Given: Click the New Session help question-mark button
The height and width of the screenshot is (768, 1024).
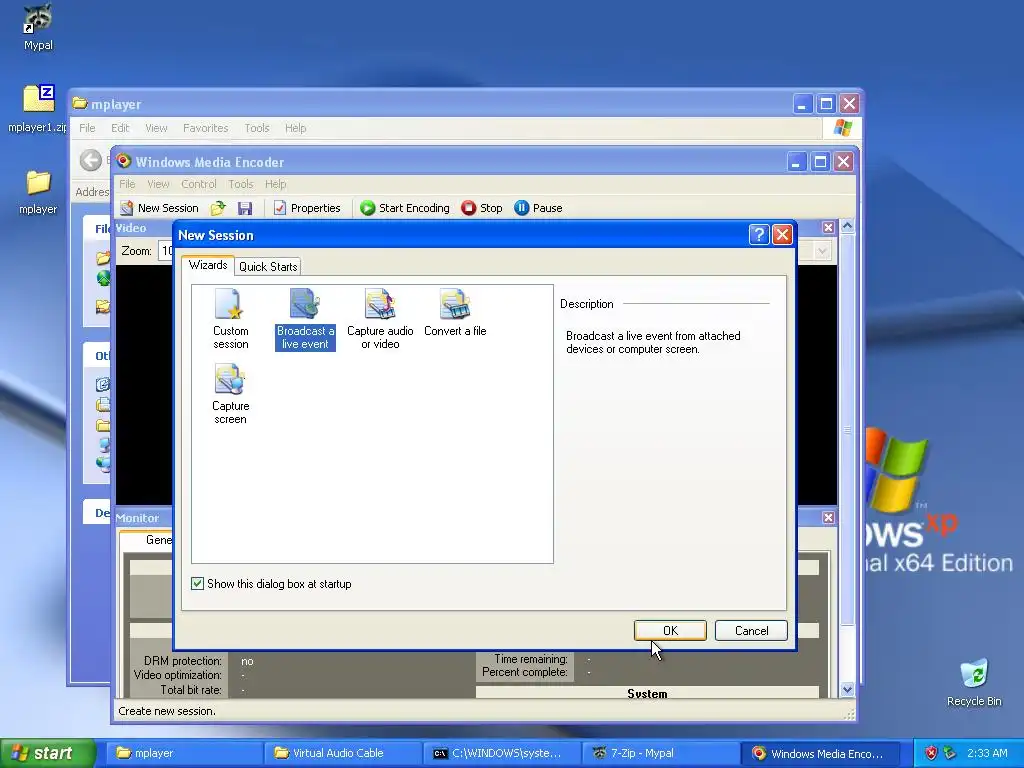Looking at the screenshot, I should coord(758,235).
